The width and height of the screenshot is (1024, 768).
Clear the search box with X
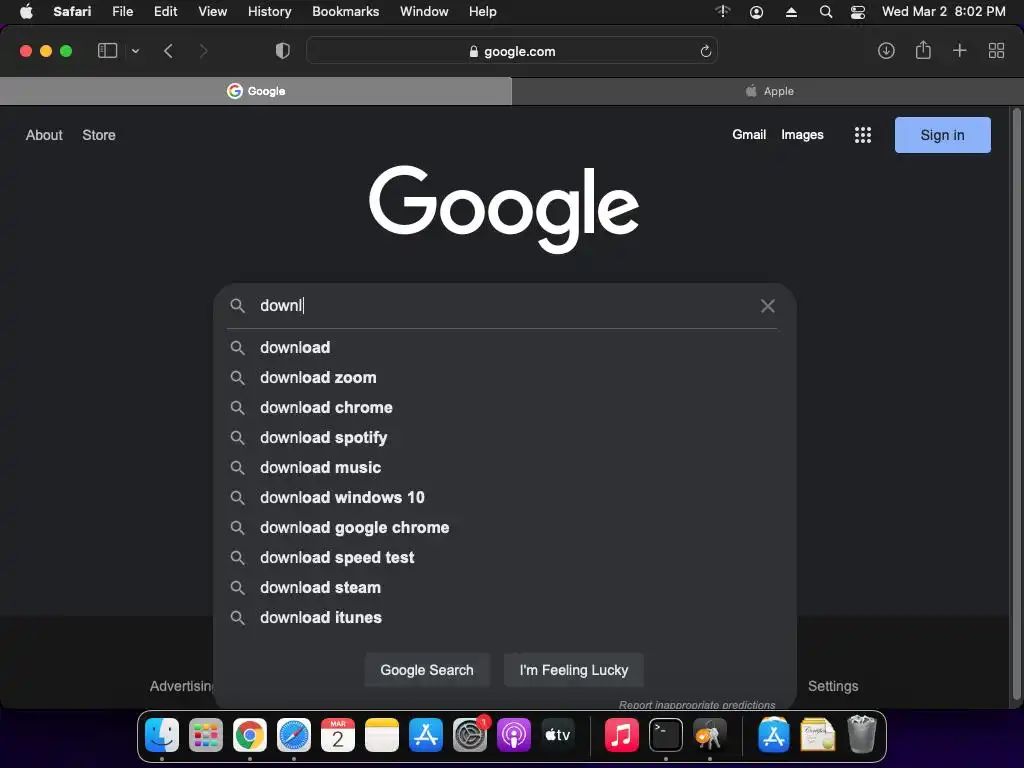[x=767, y=306]
